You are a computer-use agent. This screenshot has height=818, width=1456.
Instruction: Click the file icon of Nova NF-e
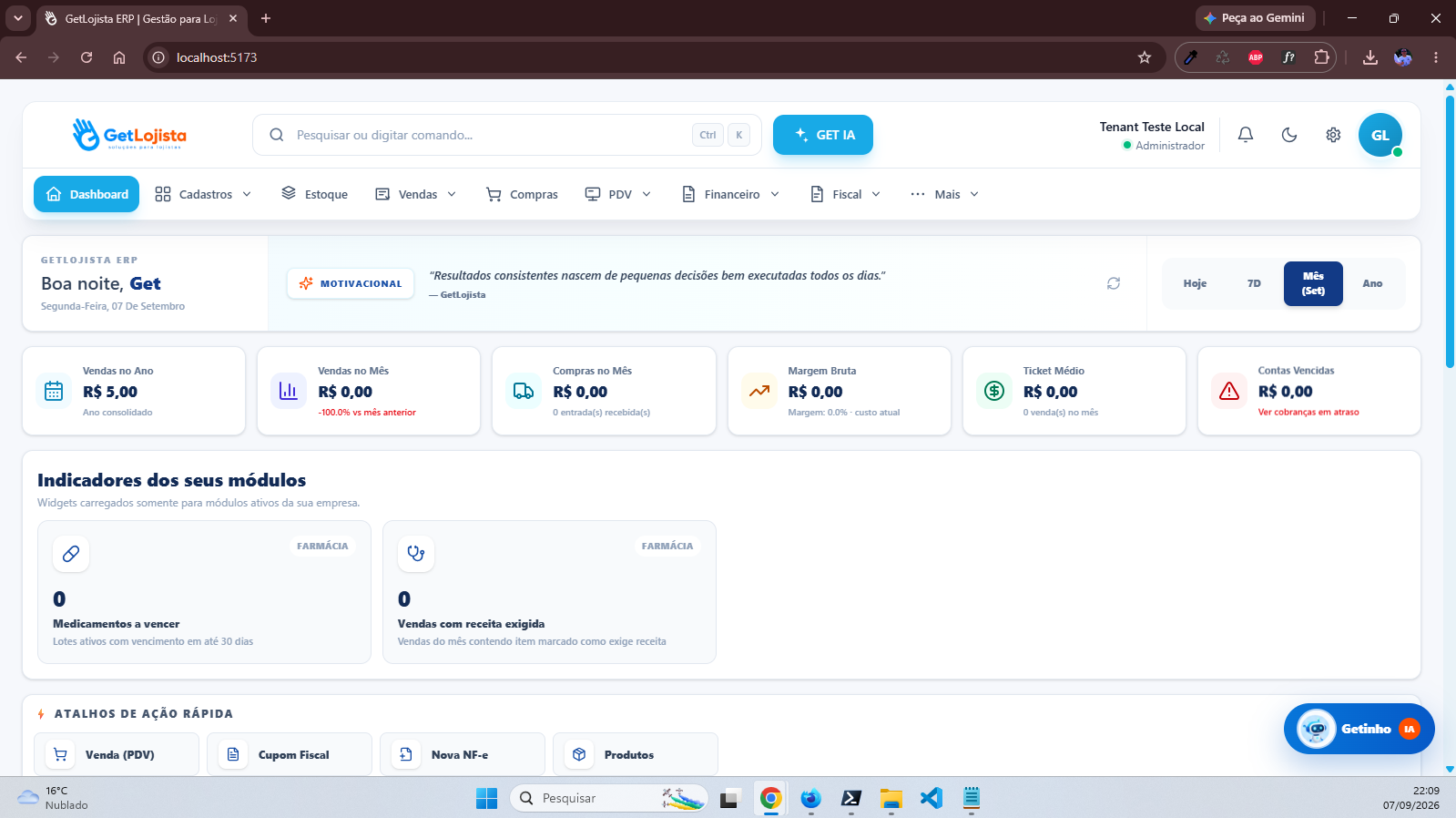pyautogui.click(x=406, y=754)
